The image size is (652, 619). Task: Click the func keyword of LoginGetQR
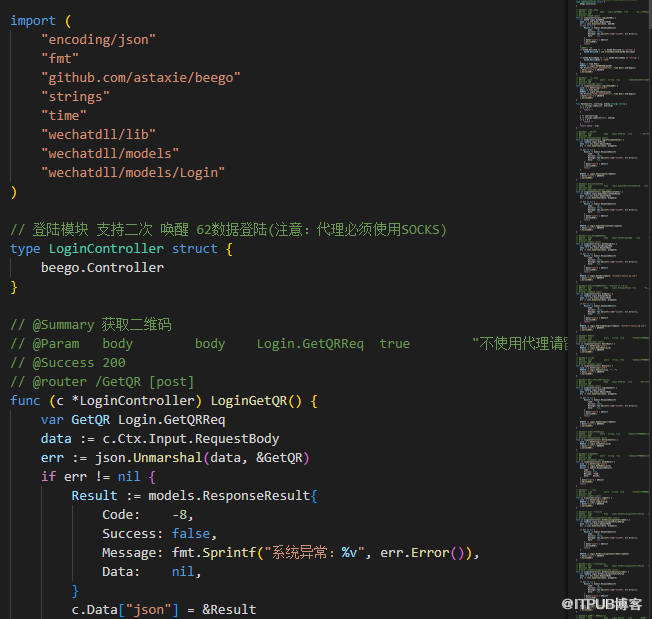25,401
